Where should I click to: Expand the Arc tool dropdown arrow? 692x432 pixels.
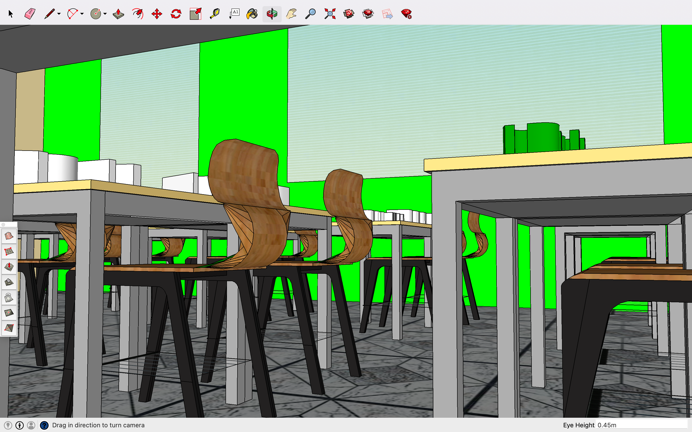[x=82, y=14]
